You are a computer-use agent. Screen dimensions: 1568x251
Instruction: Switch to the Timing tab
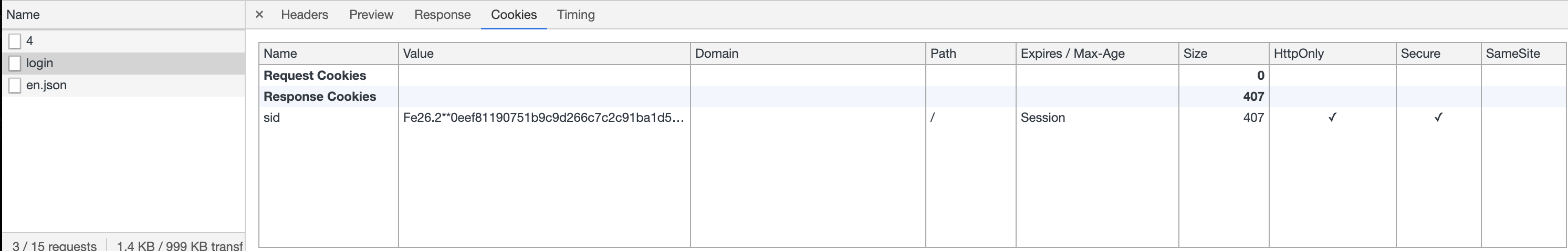(576, 15)
